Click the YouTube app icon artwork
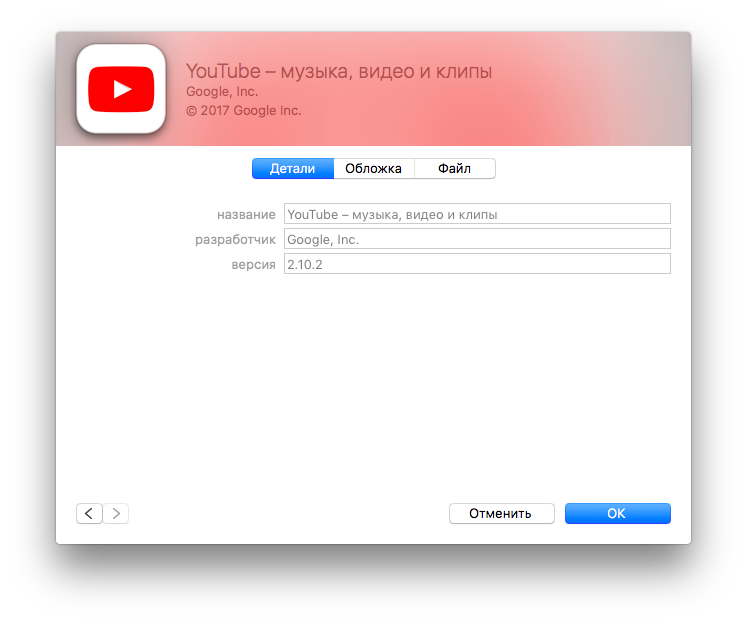Screen dimensions: 747x624 (x=121, y=89)
